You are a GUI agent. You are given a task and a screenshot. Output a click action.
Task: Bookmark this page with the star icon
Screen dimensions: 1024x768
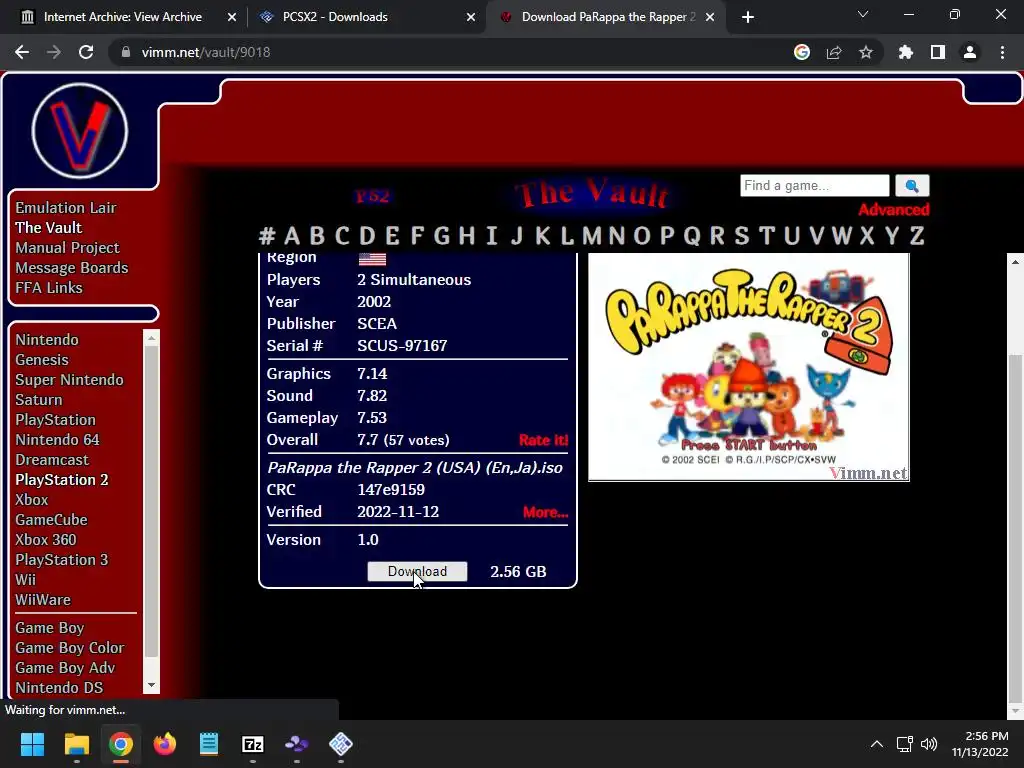pos(866,52)
